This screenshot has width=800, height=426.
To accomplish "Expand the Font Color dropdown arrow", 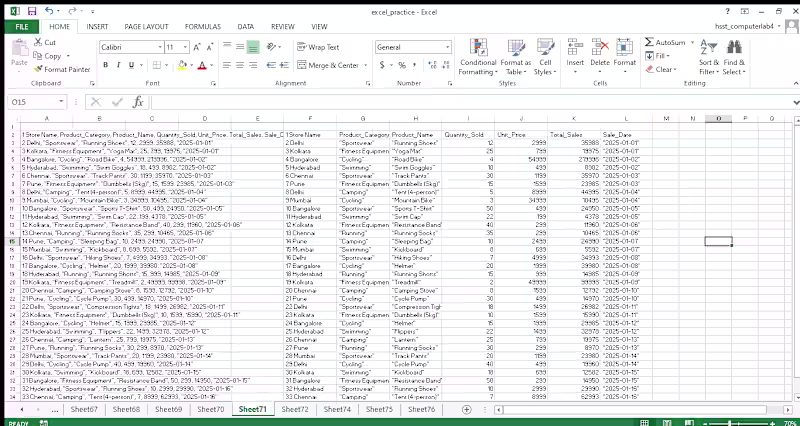I will click(x=211, y=65).
